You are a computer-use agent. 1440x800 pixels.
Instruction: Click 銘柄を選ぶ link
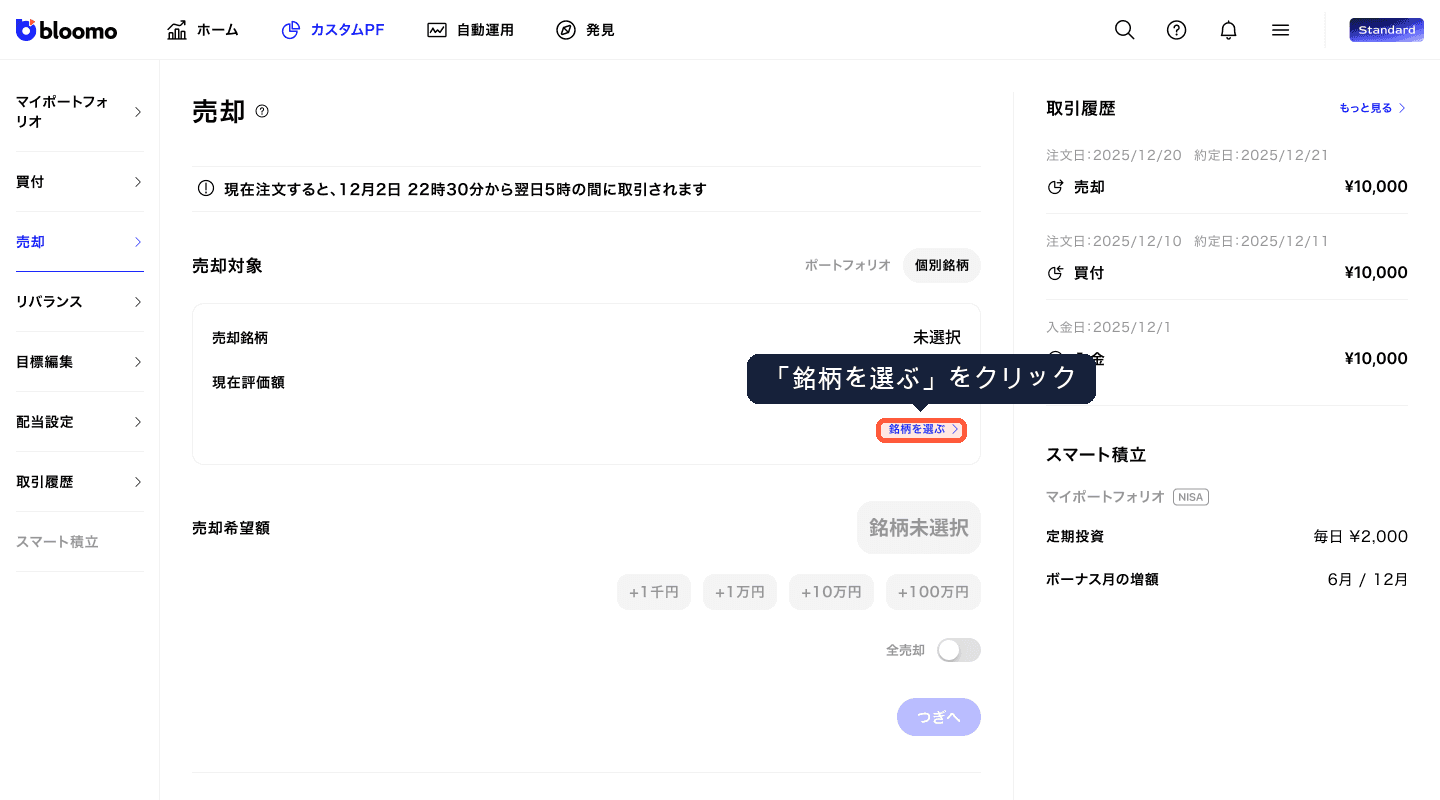point(922,430)
